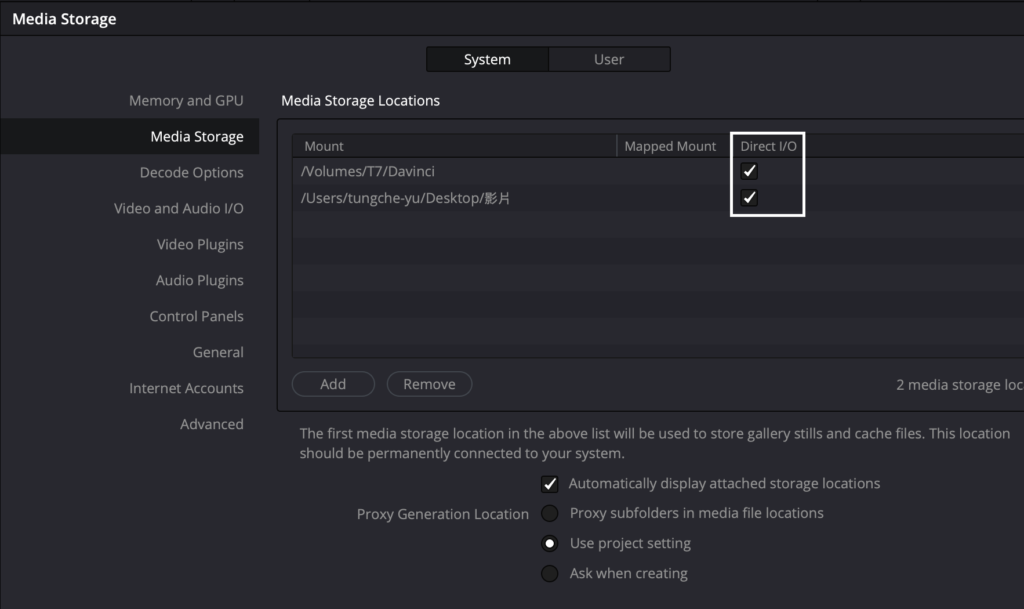Open Memory and GPU settings
Screen dimensions: 1024x609
tap(186, 100)
